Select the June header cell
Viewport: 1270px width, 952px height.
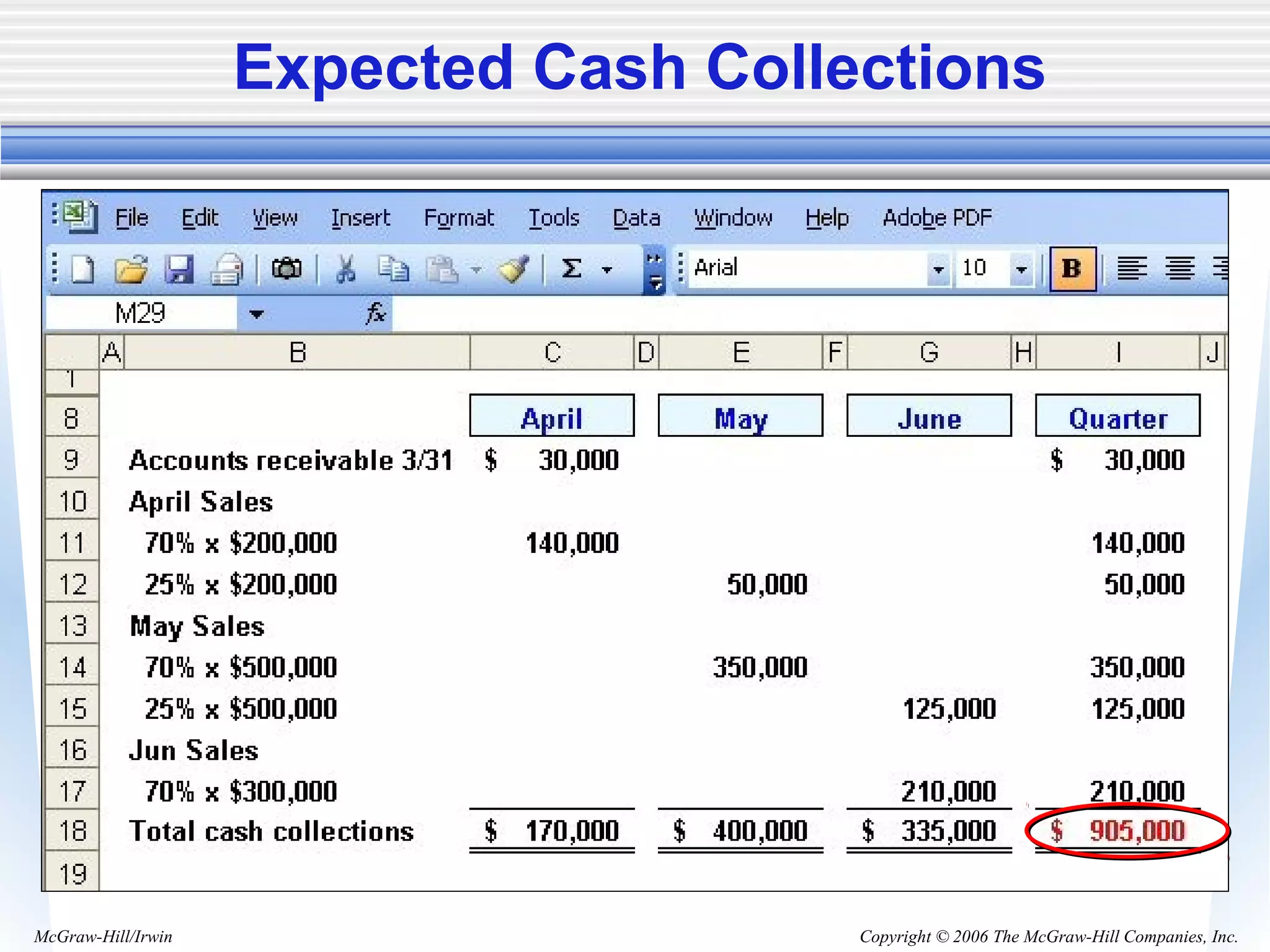click(929, 416)
